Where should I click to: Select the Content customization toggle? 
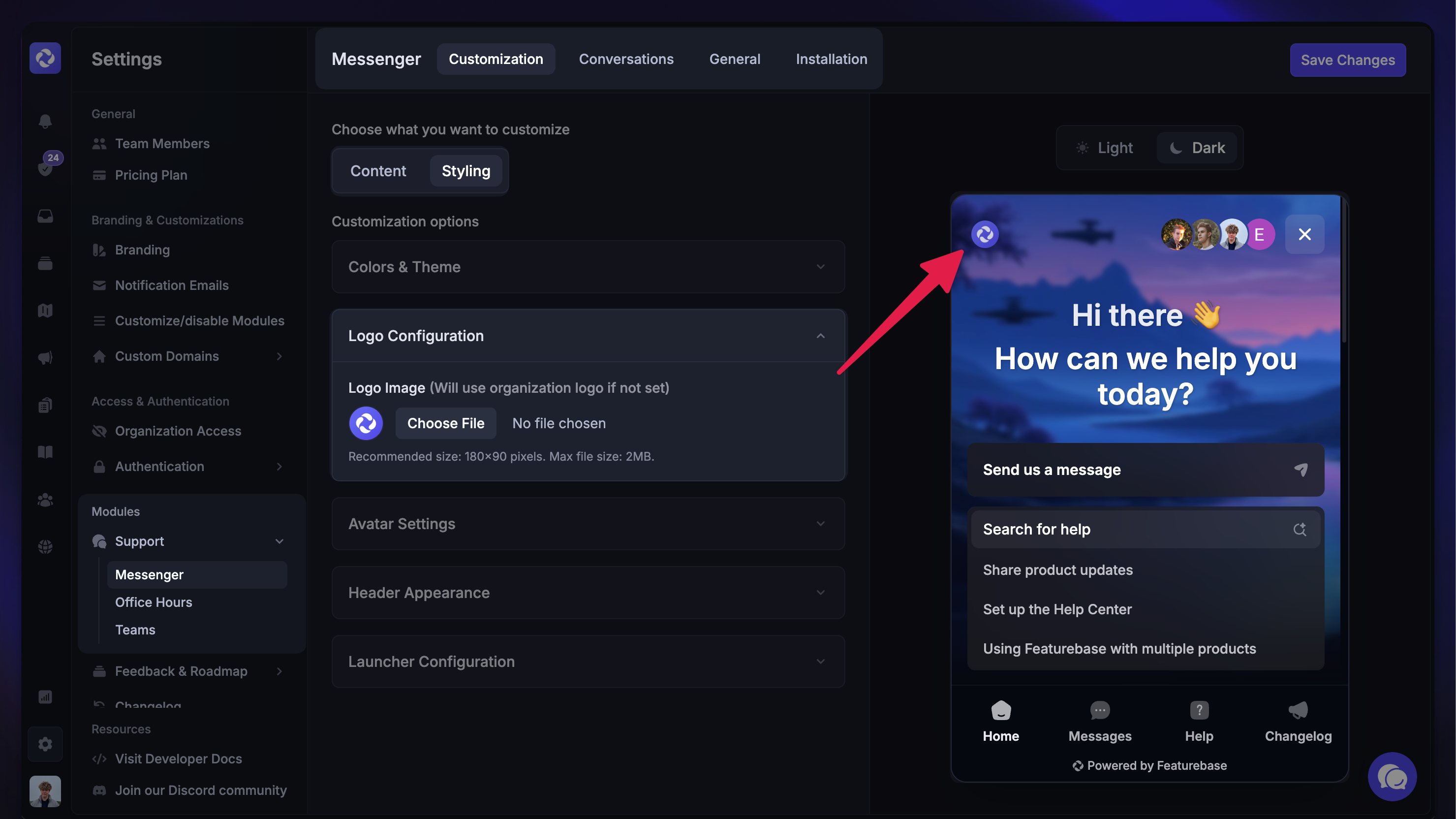click(378, 171)
